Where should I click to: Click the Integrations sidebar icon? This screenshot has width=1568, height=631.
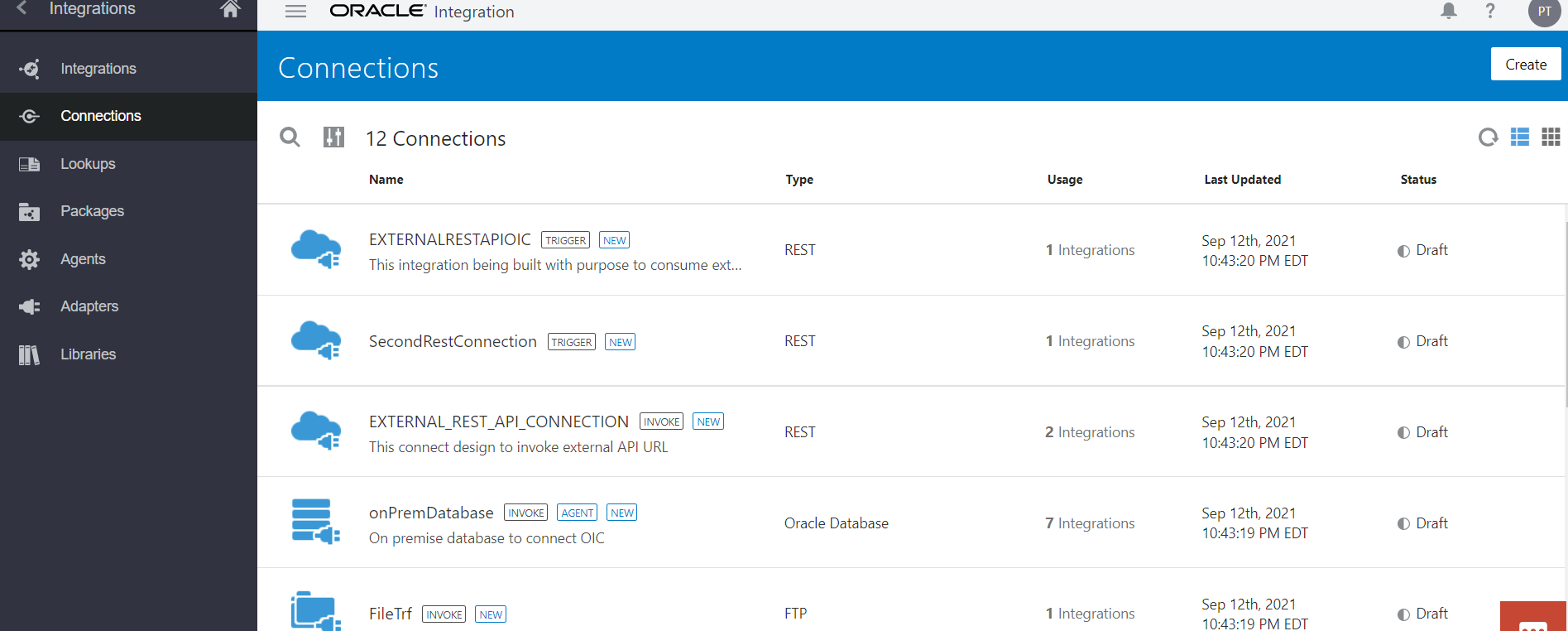click(29, 69)
